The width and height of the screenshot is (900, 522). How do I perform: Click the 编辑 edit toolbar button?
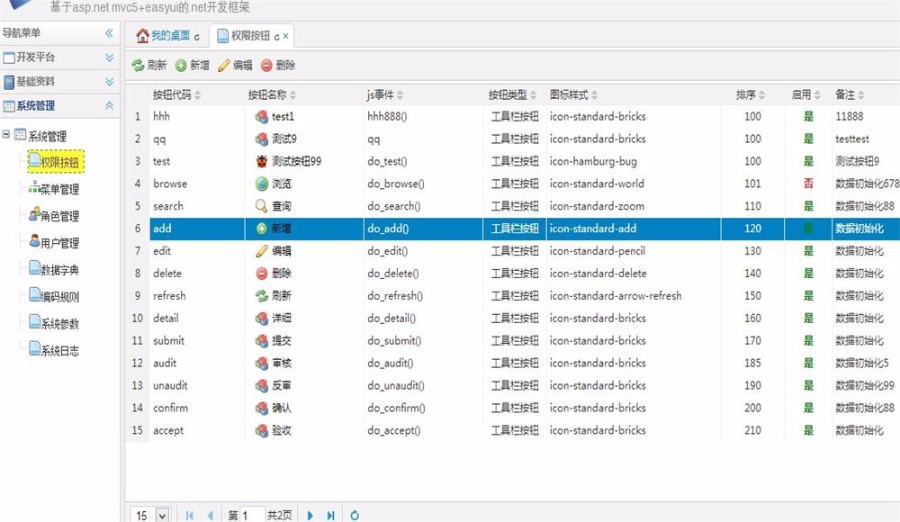[x=235, y=65]
